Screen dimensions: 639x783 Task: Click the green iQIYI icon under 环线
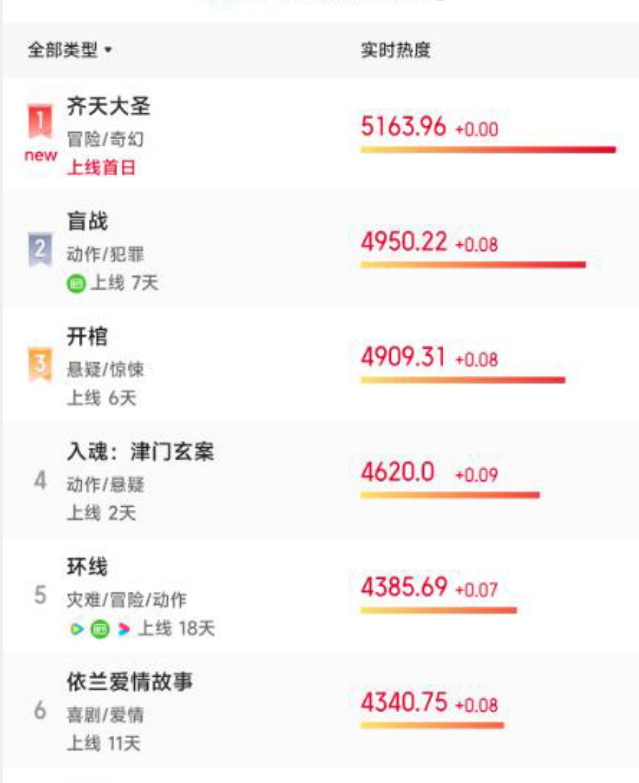click(x=99, y=629)
